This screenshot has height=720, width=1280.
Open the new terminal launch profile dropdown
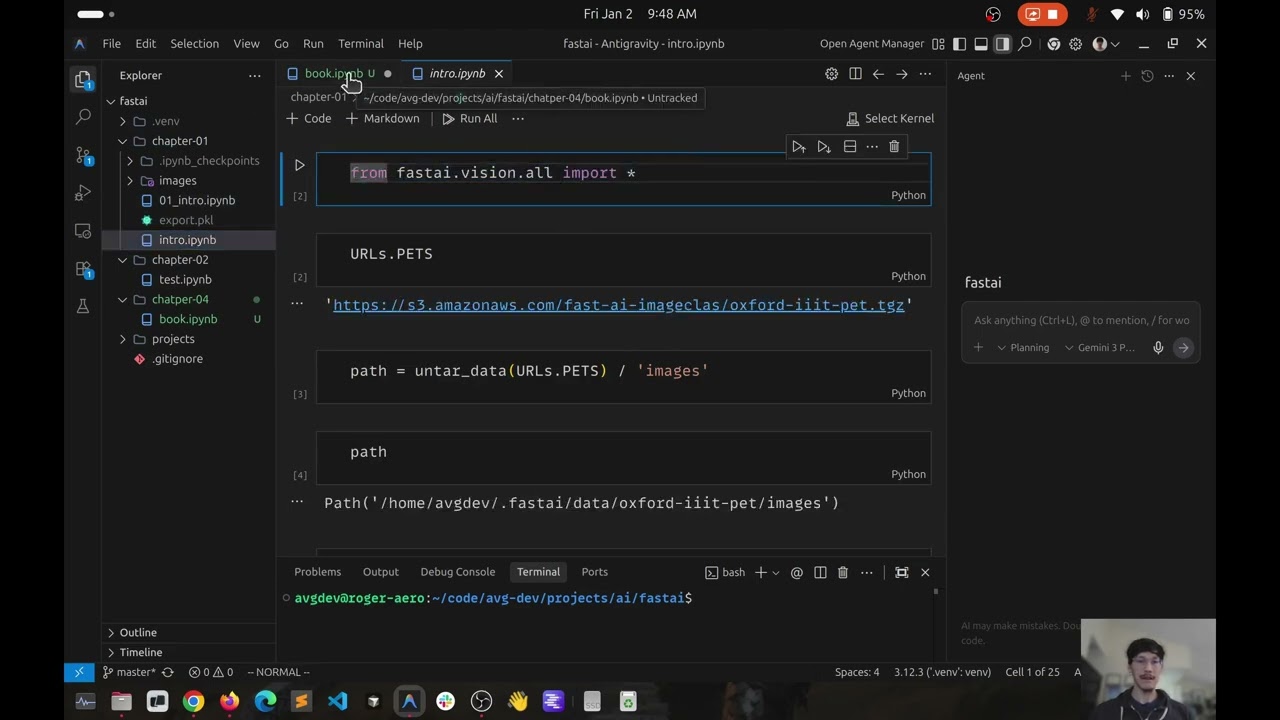click(776, 573)
